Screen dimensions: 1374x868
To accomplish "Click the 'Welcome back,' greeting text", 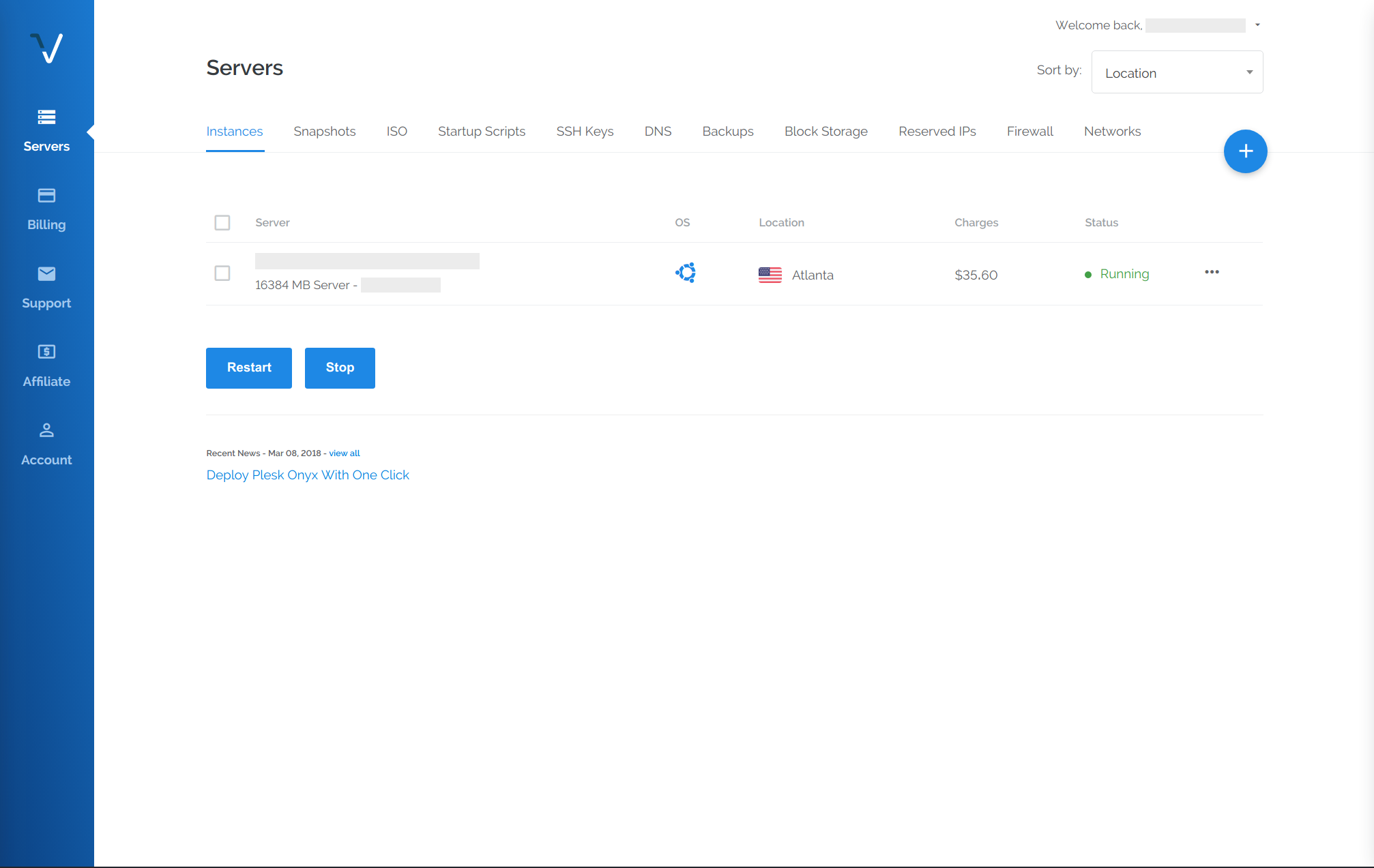I will click(1098, 26).
